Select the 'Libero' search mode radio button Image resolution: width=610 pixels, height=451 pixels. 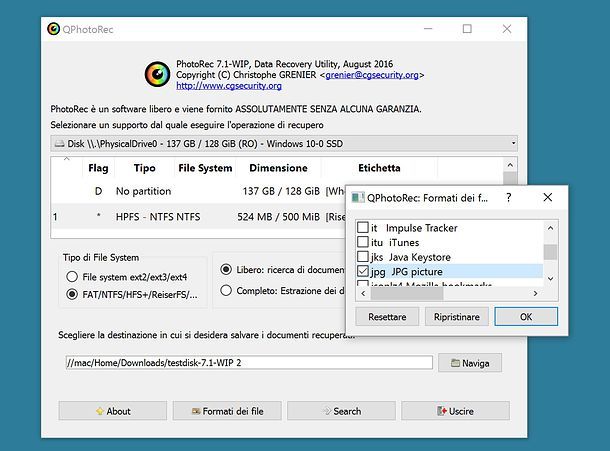226,269
